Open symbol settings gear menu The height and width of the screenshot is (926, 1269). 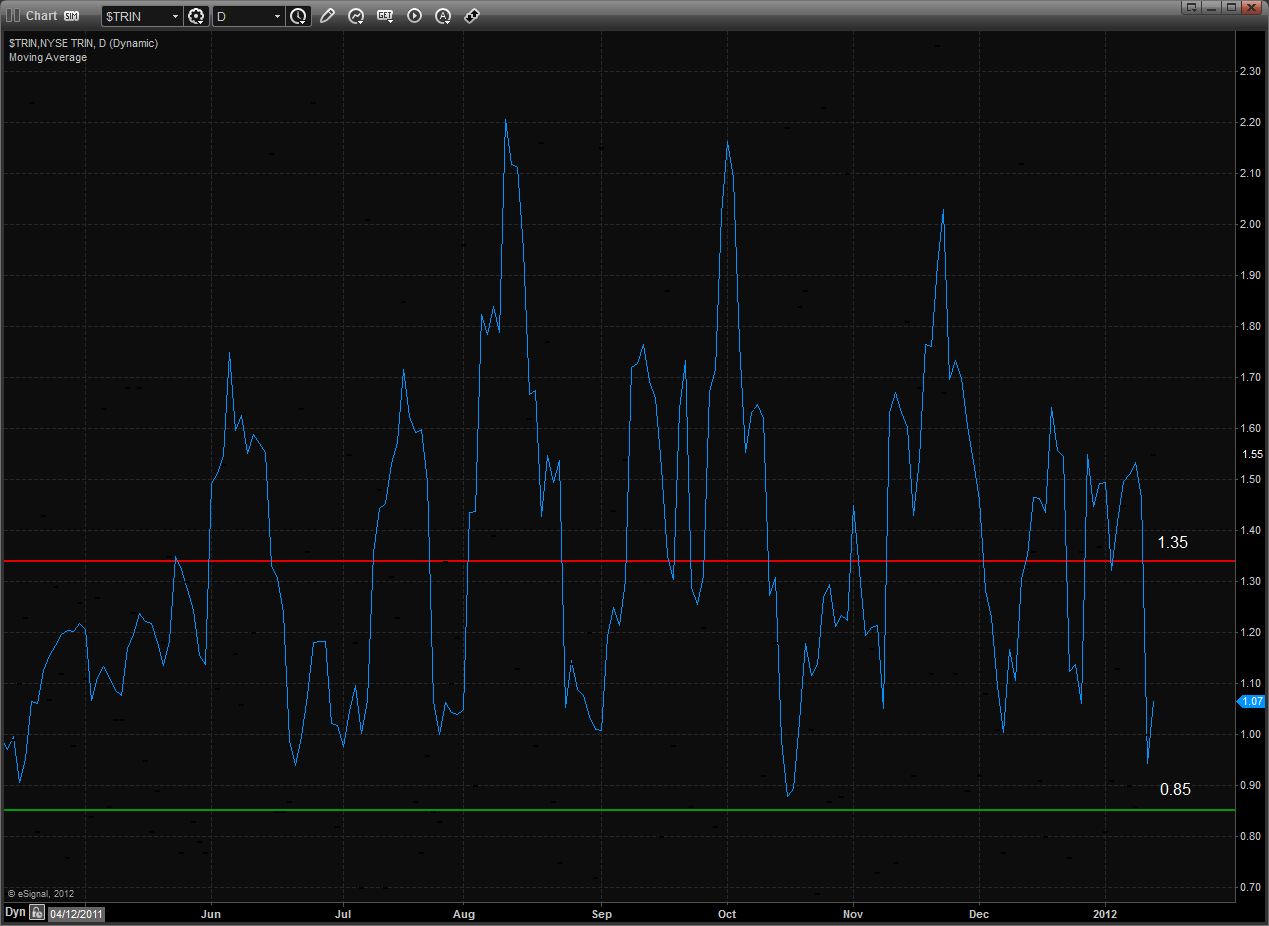coord(196,16)
